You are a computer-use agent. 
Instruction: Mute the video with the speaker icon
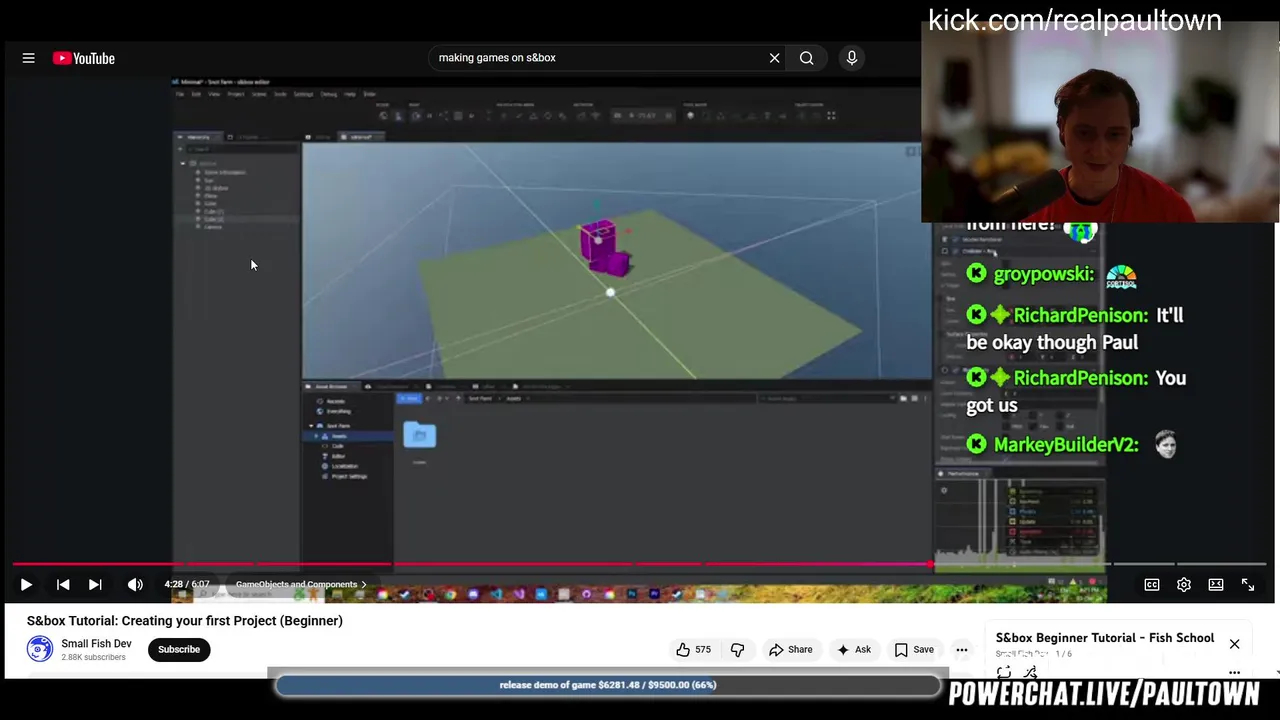point(135,584)
